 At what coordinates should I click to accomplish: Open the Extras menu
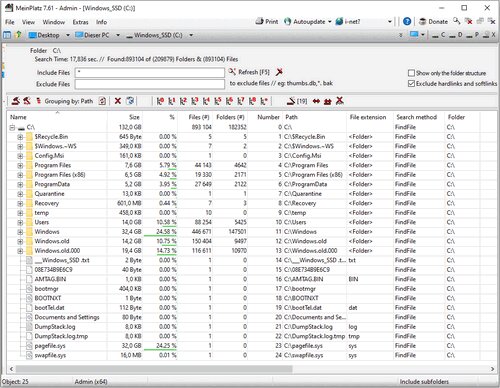click(80, 22)
